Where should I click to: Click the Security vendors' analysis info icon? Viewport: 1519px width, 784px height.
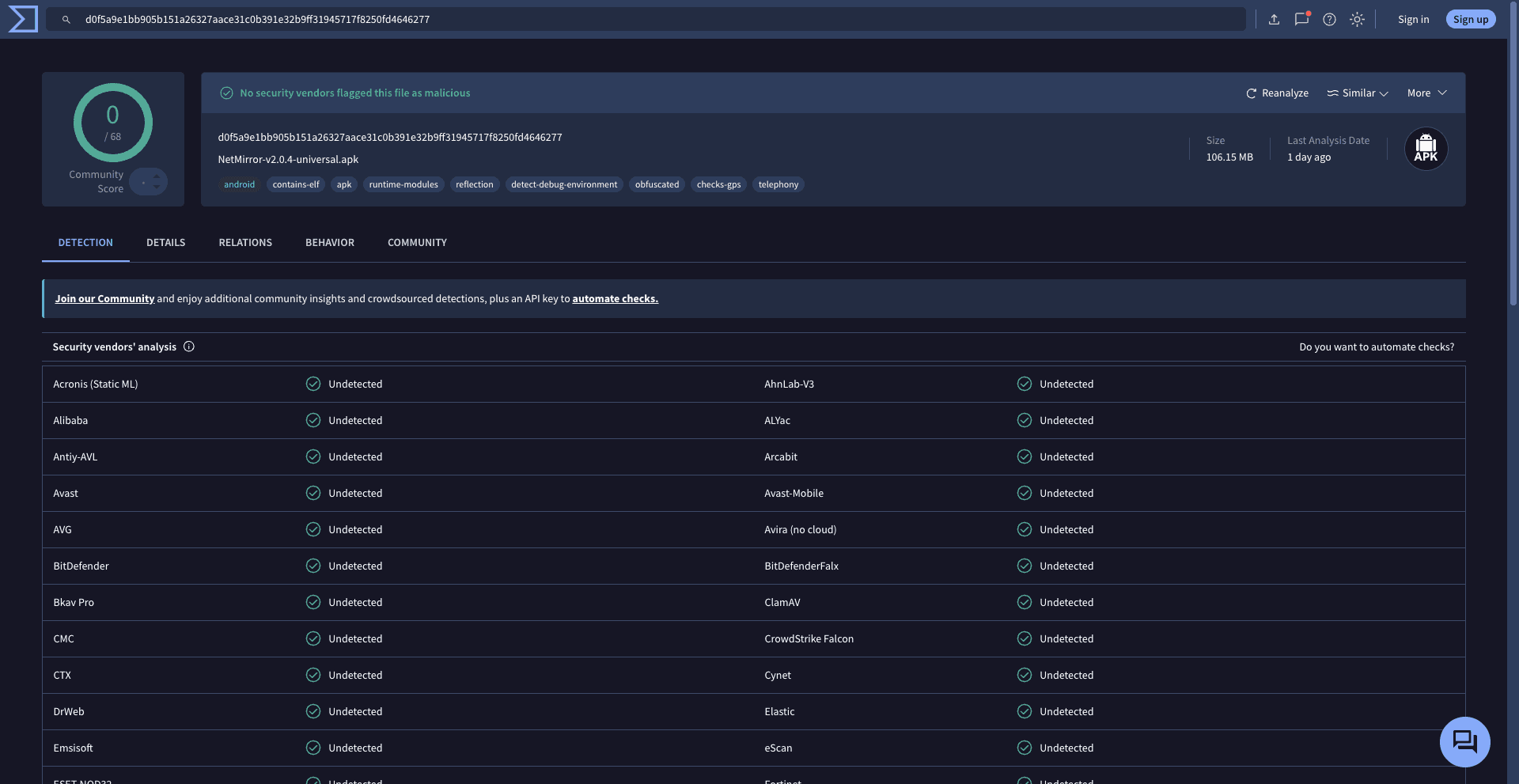pyautogui.click(x=189, y=347)
